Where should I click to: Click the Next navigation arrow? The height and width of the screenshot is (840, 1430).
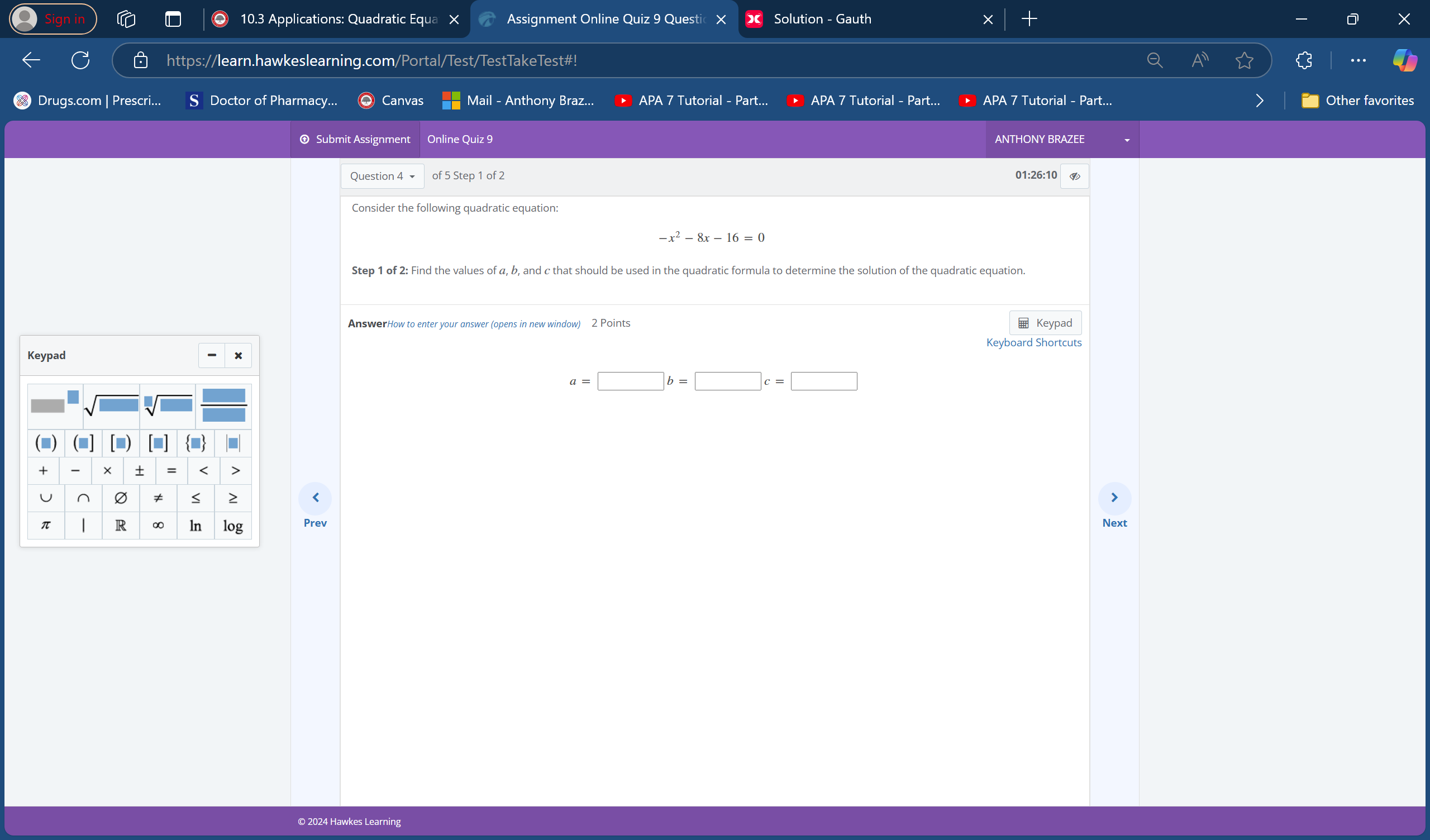1115,497
